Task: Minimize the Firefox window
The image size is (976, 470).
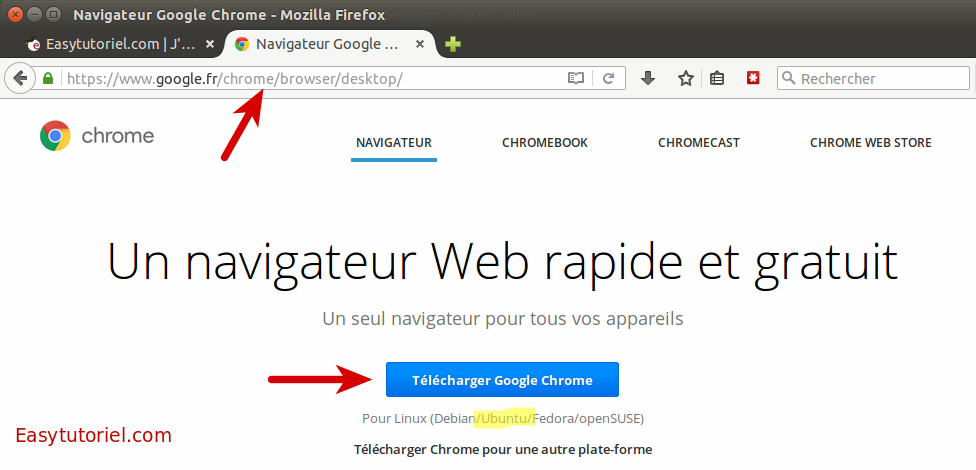Action: [35, 14]
